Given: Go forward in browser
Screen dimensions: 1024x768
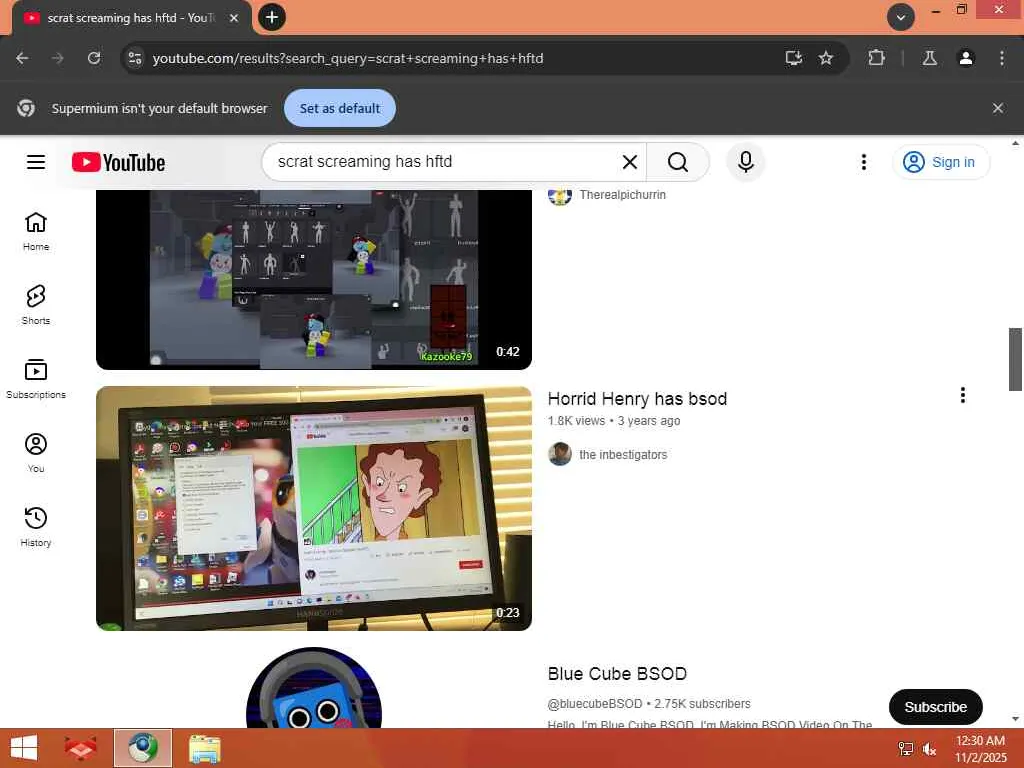Looking at the screenshot, I should pos(58,58).
